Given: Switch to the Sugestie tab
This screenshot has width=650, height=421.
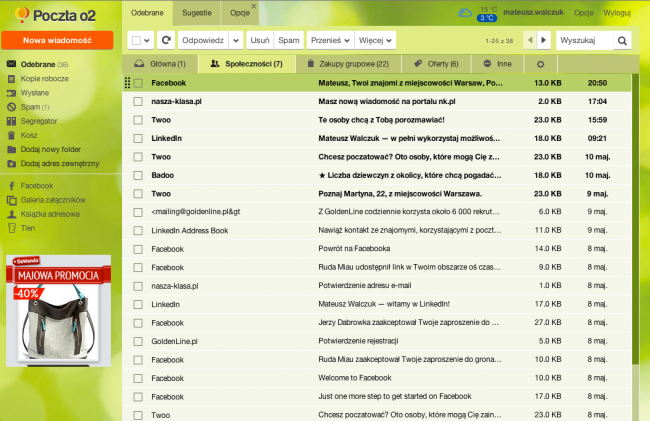Looking at the screenshot, I should 197,13.
